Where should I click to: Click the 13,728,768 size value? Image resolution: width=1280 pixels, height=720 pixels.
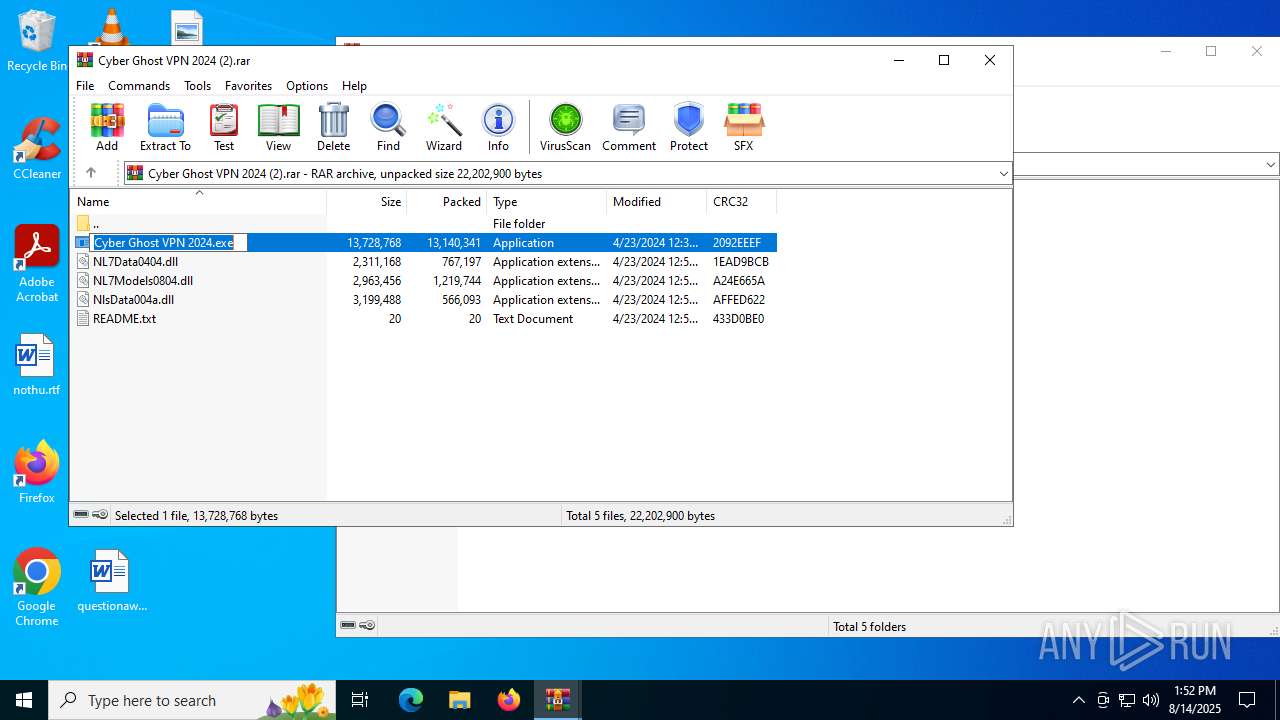pyautogui.click(x=374, y=243)
